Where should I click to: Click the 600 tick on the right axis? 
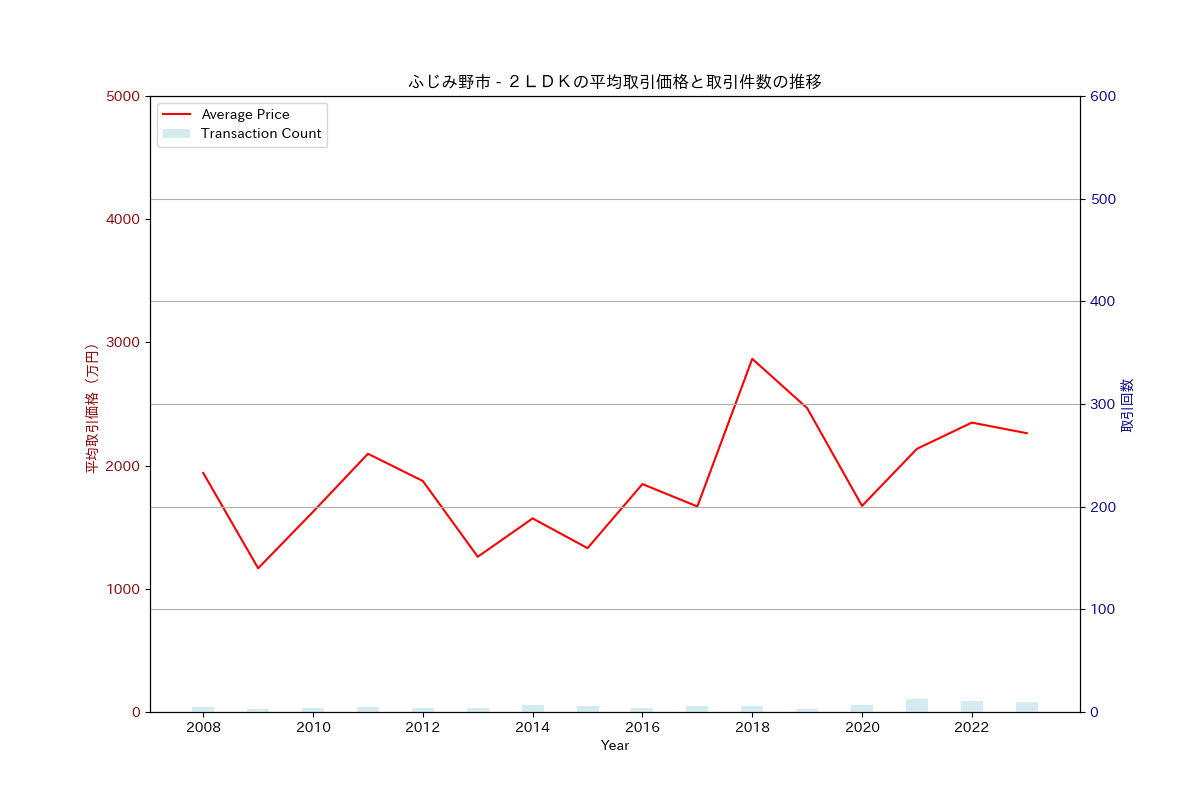[1103, 97]
